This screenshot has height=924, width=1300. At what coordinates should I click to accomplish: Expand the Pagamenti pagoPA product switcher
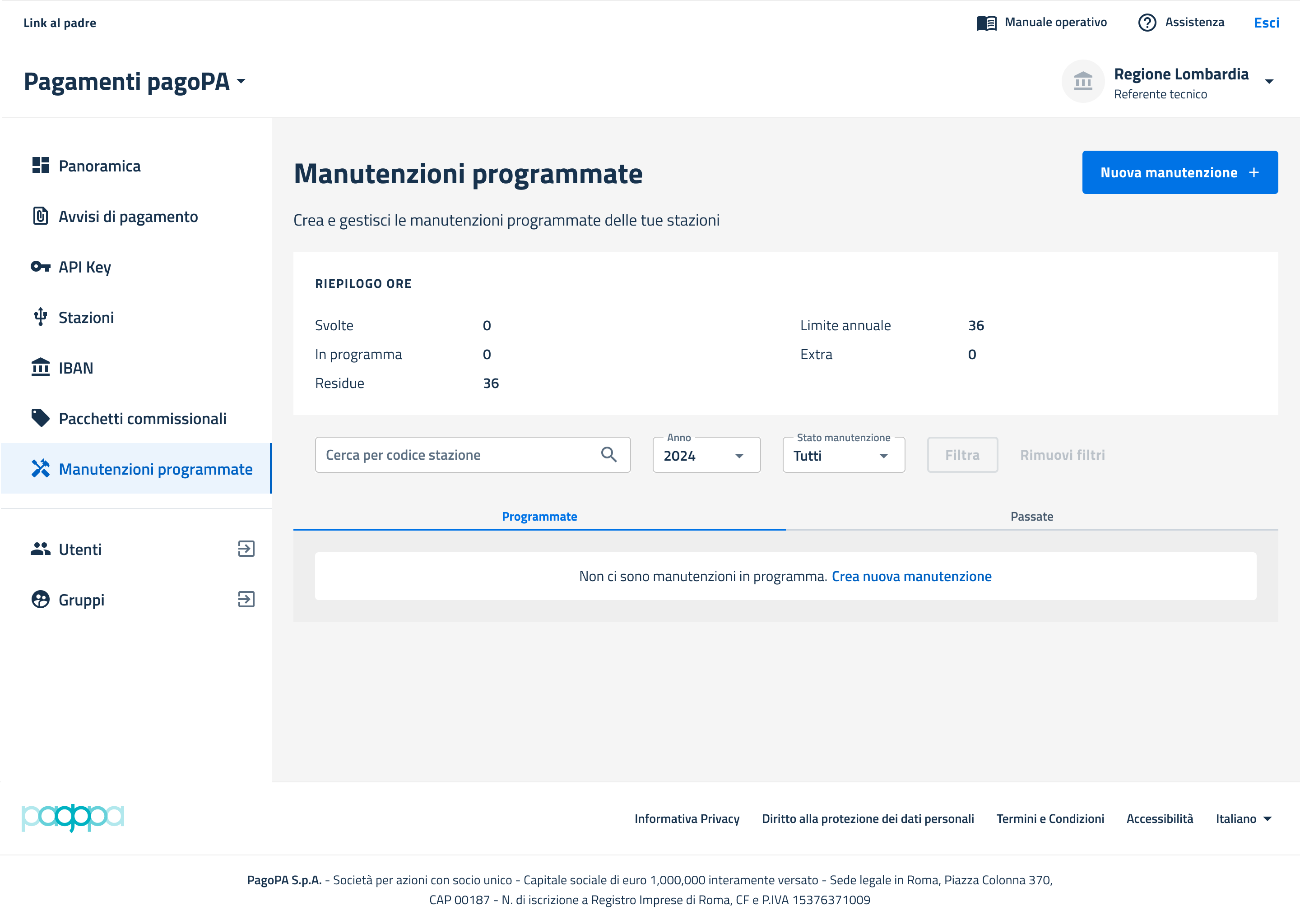click(x=135, y=81)
